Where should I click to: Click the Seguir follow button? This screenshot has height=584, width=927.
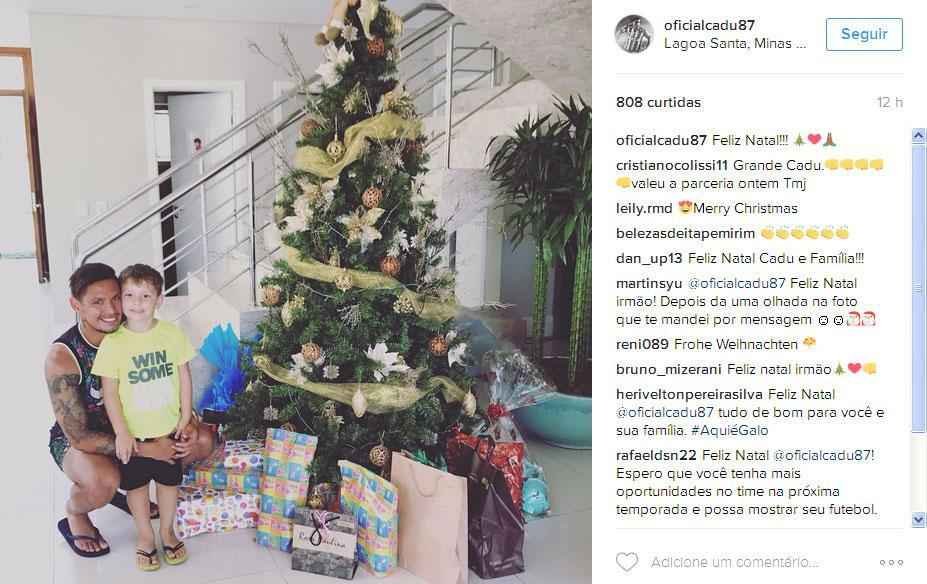coord(864,34)
